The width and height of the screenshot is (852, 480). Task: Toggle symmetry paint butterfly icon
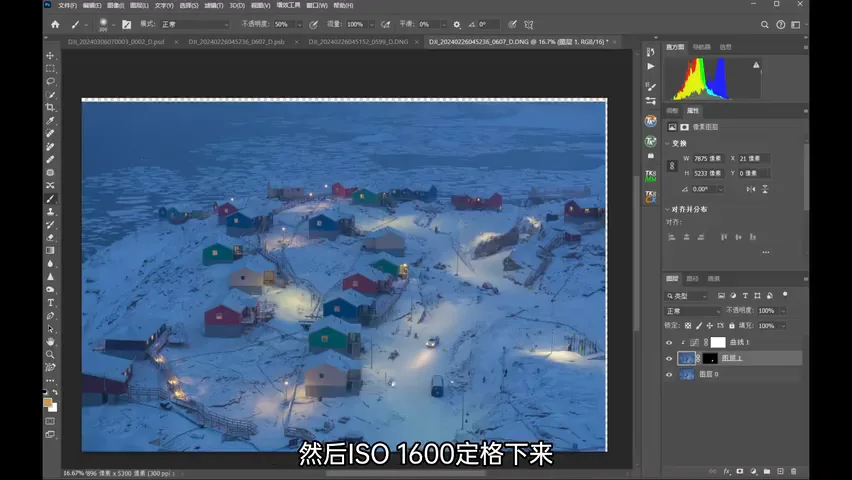pyautogui.click(x=529, y=24)
